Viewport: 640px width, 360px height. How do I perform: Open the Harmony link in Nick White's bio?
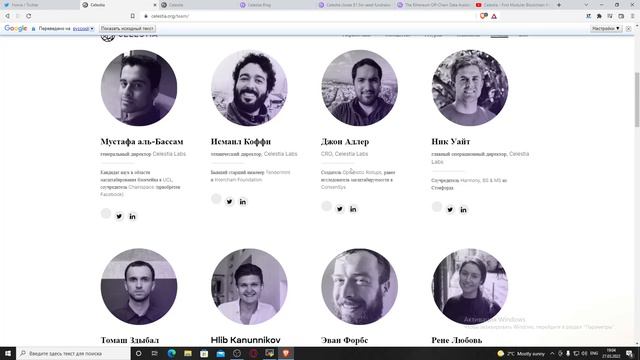(x=470, y=180)
